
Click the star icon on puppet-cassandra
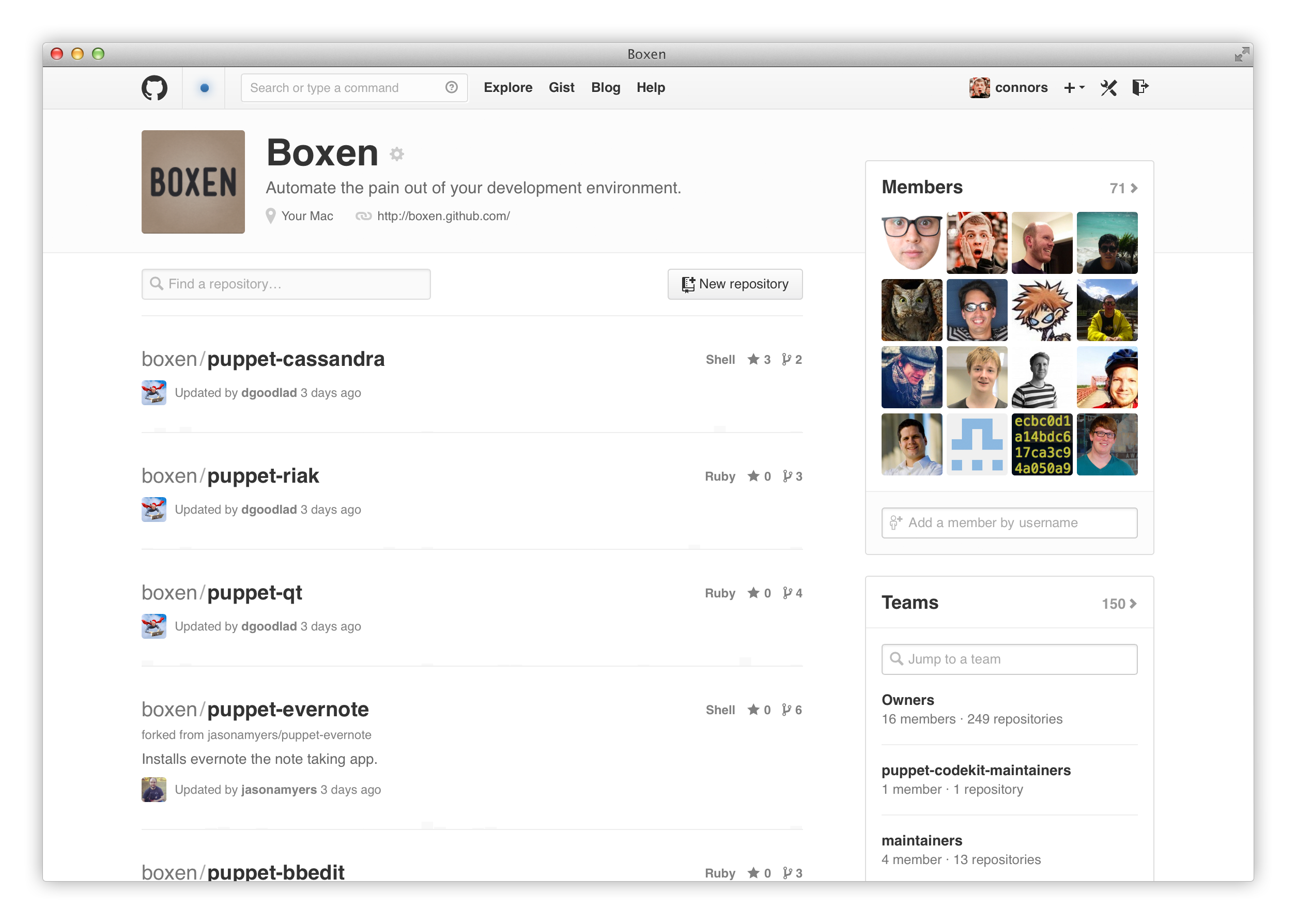pyautogui.click(x=754, y=359)
